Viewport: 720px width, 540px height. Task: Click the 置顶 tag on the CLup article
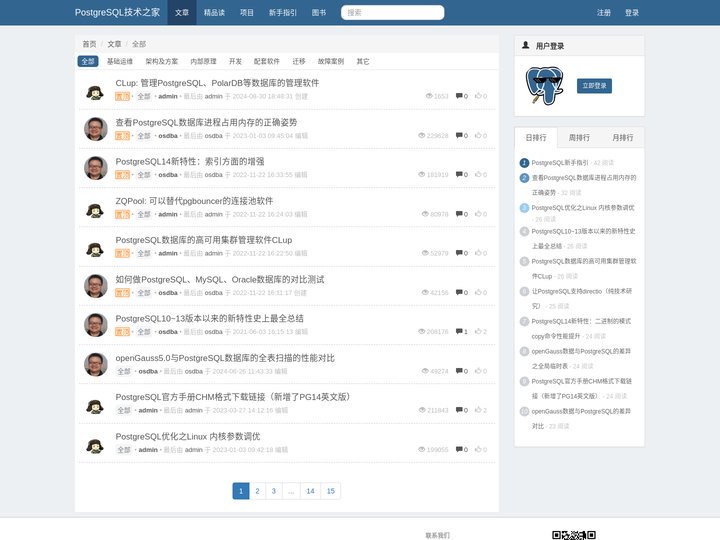[122, 96]
